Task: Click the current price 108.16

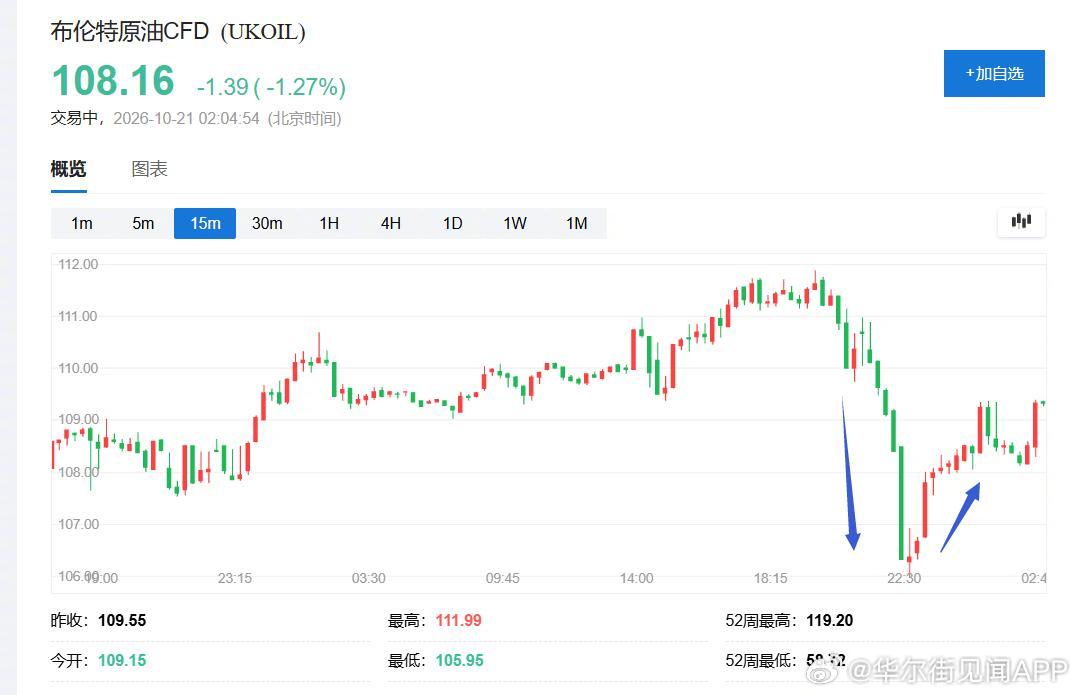Action: coord(113,80)
